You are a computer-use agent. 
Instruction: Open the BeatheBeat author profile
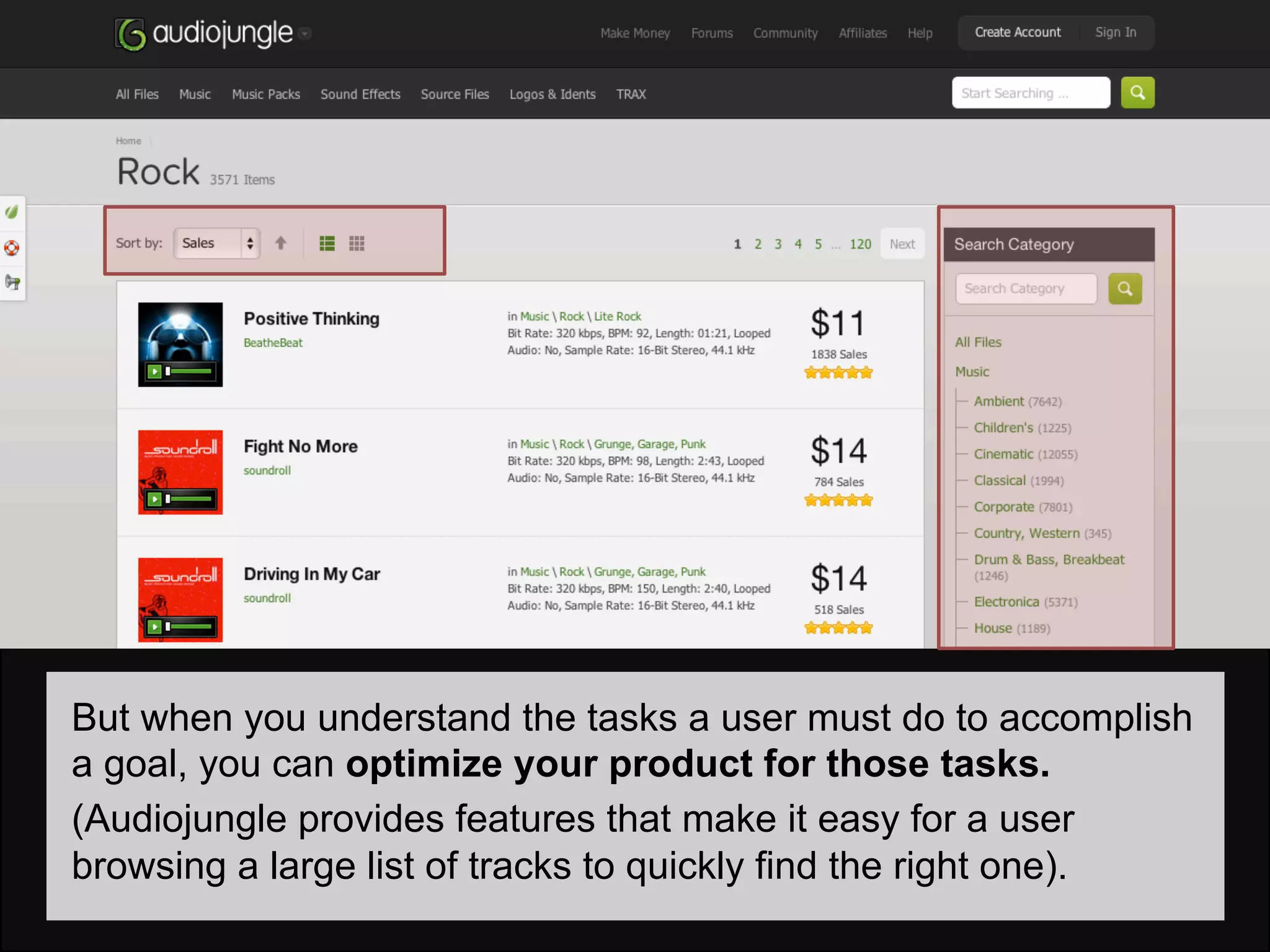pos(273,343)
